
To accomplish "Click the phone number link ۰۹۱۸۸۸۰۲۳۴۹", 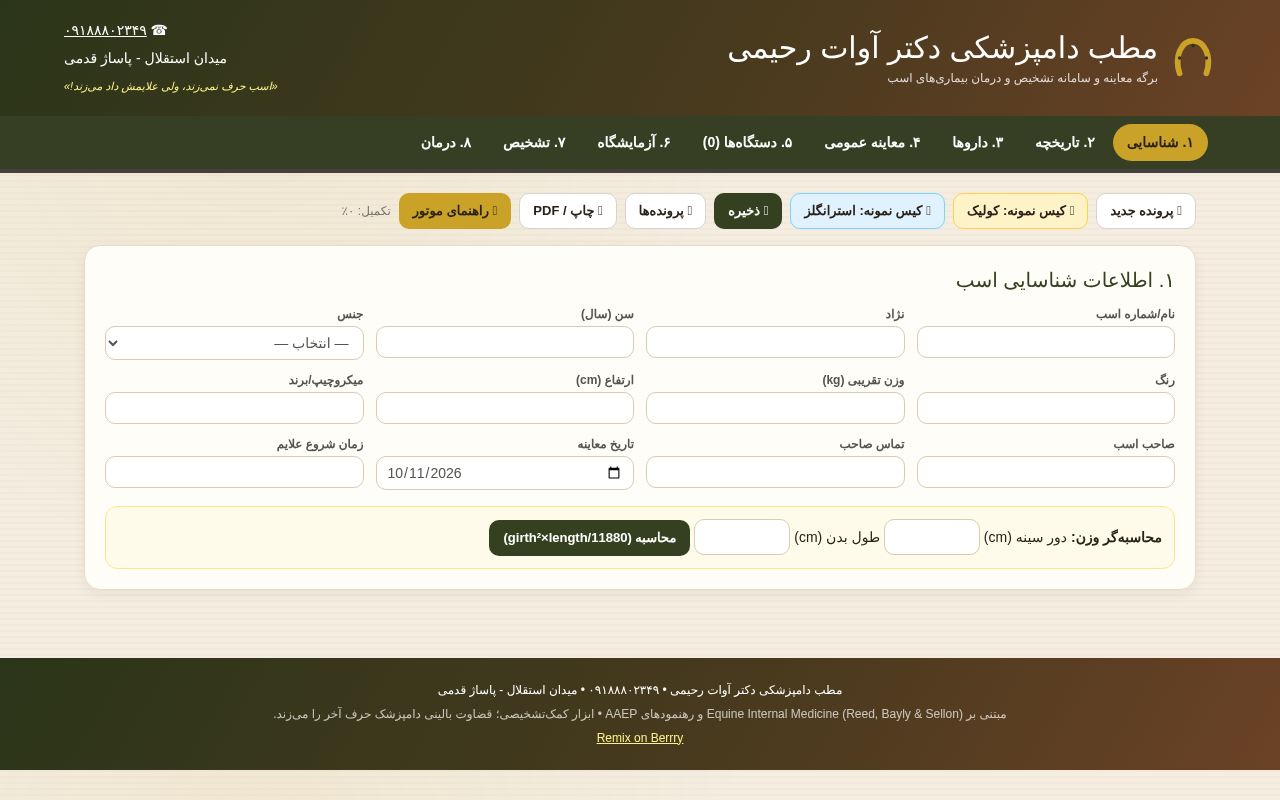I will tap(105, 30).
